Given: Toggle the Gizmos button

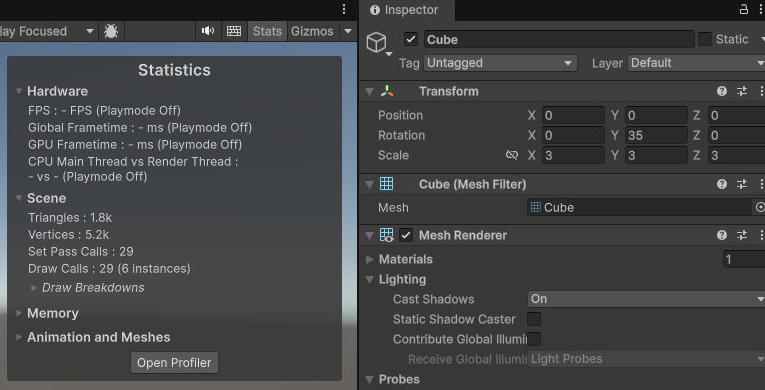Looking at the screenshot, I should point(312,31).
